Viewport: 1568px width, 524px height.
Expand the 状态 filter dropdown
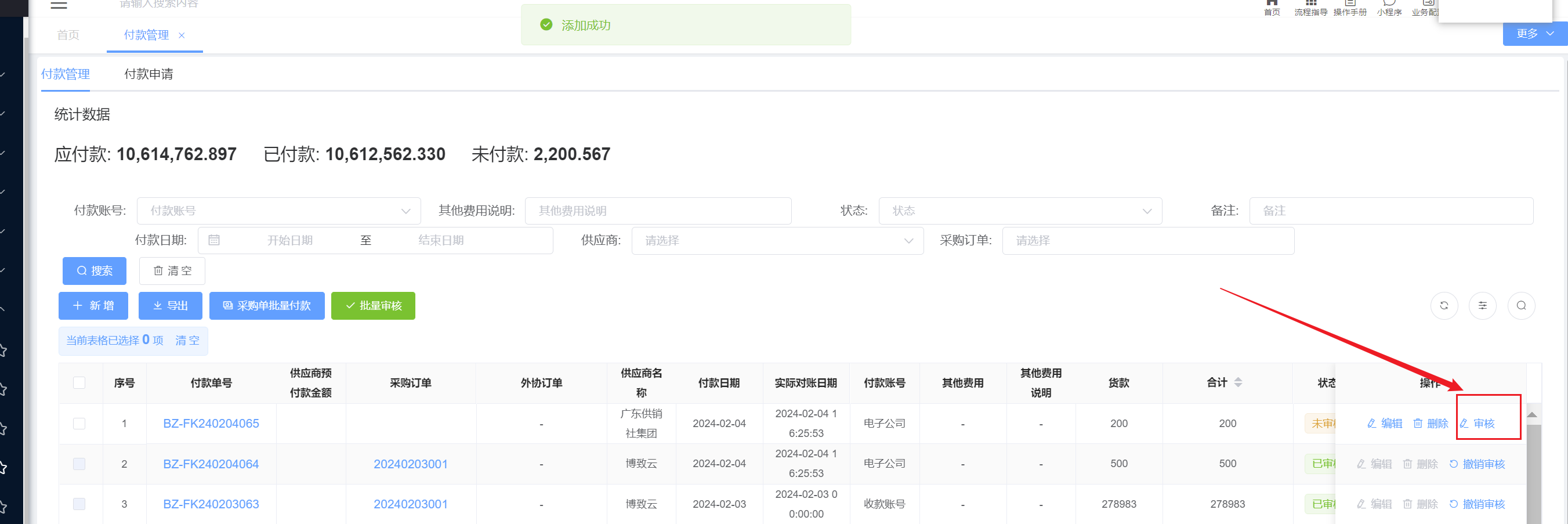(x=1020, y=211)
